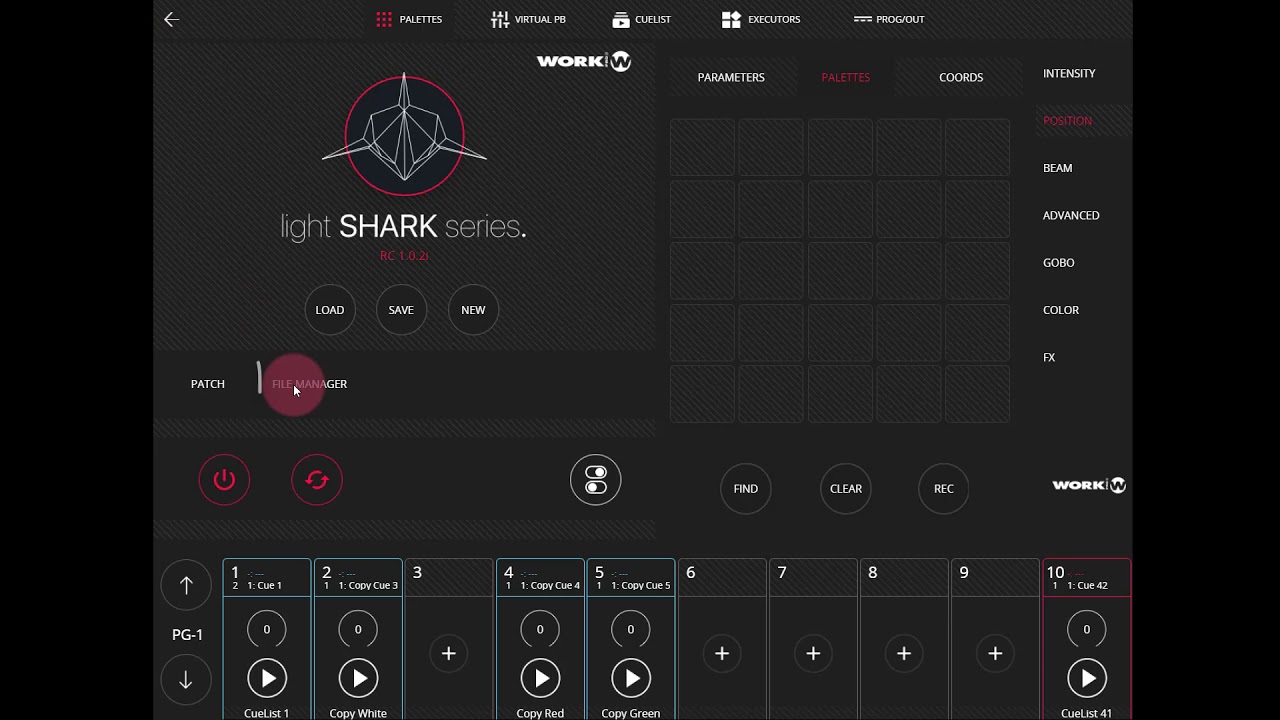
Task: Click the red power icon
Action: coord(224,480)
